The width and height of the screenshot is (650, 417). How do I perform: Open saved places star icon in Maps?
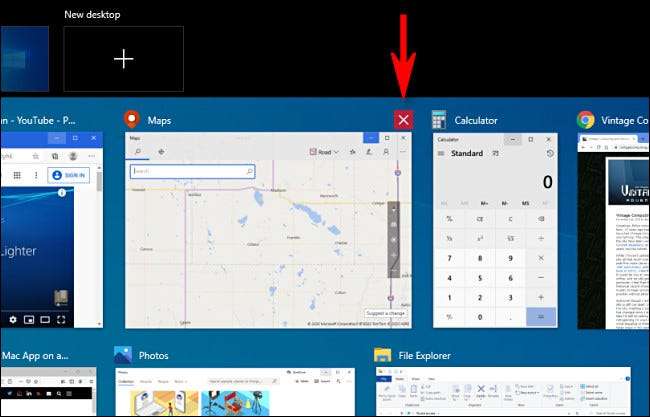(x=353, y=152)
